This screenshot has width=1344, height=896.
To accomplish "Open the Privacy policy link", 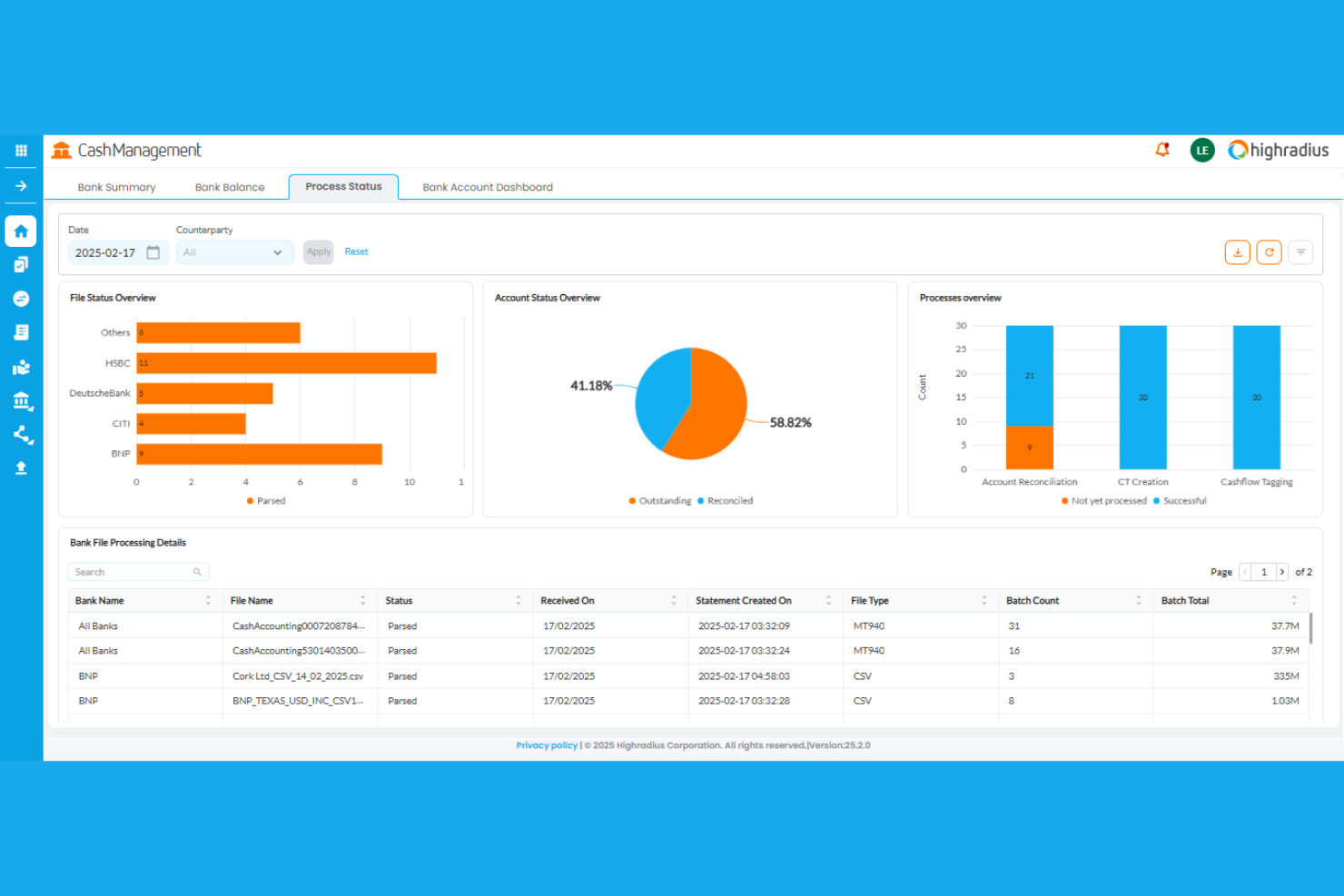I will (547, 744).
